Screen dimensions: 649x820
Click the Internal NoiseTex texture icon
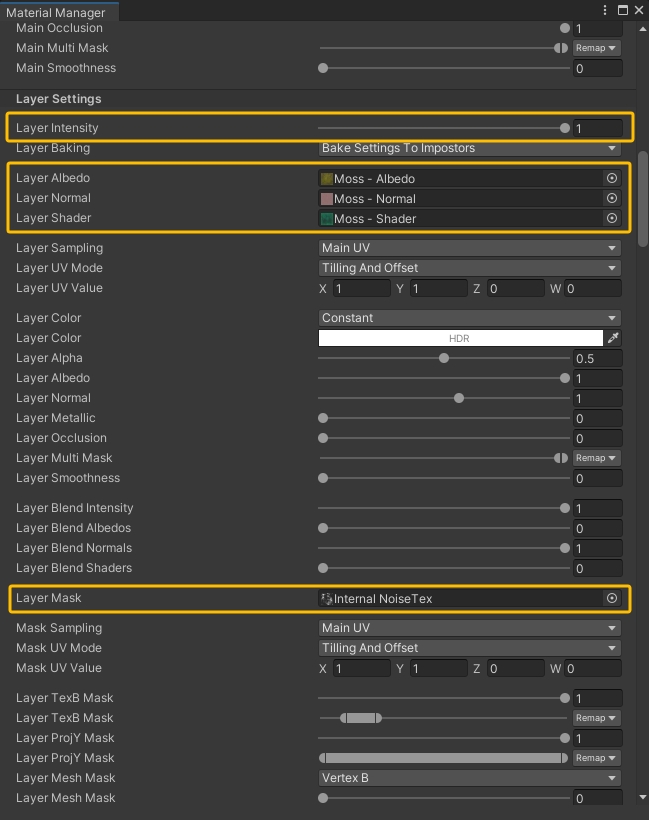[327, 599]
